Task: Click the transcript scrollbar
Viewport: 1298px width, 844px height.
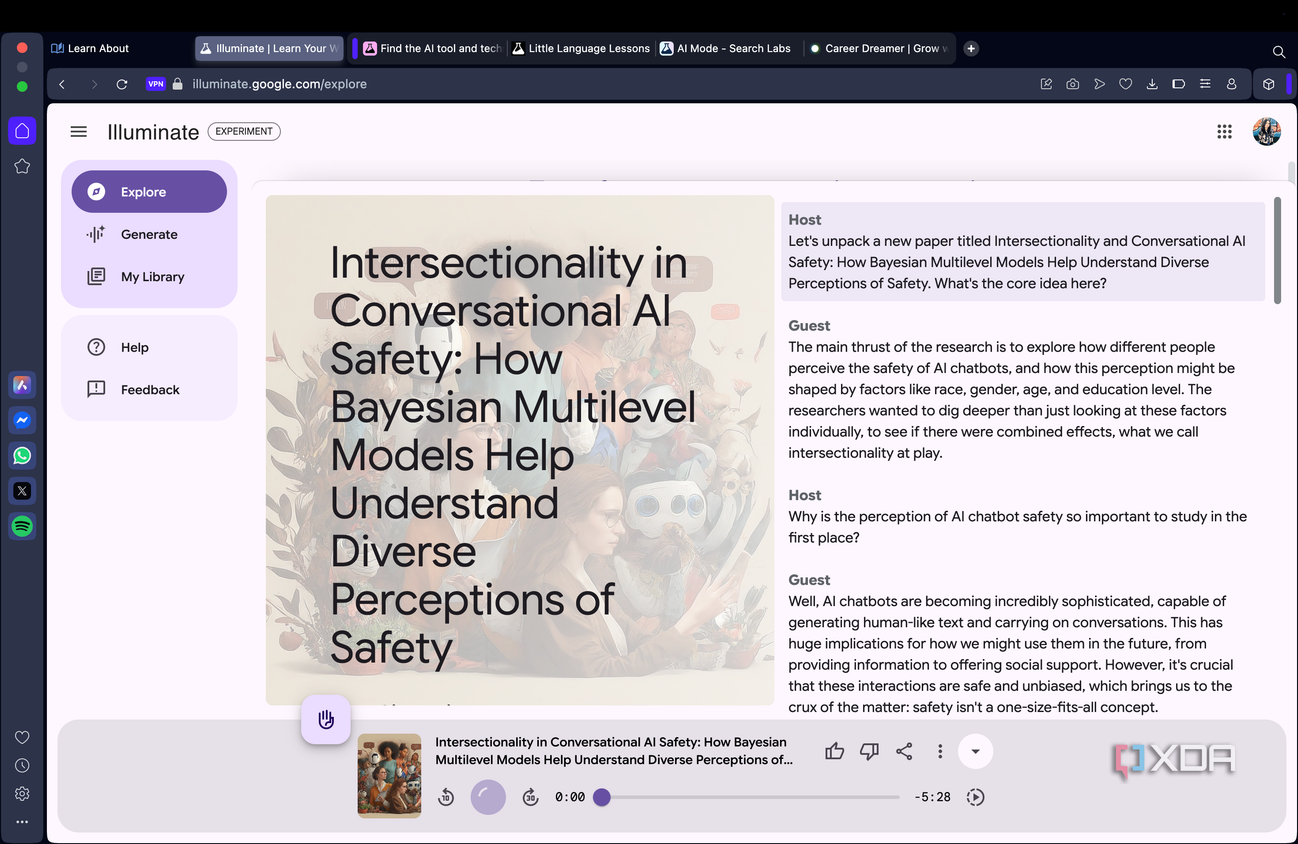Action: point(1277,250)
